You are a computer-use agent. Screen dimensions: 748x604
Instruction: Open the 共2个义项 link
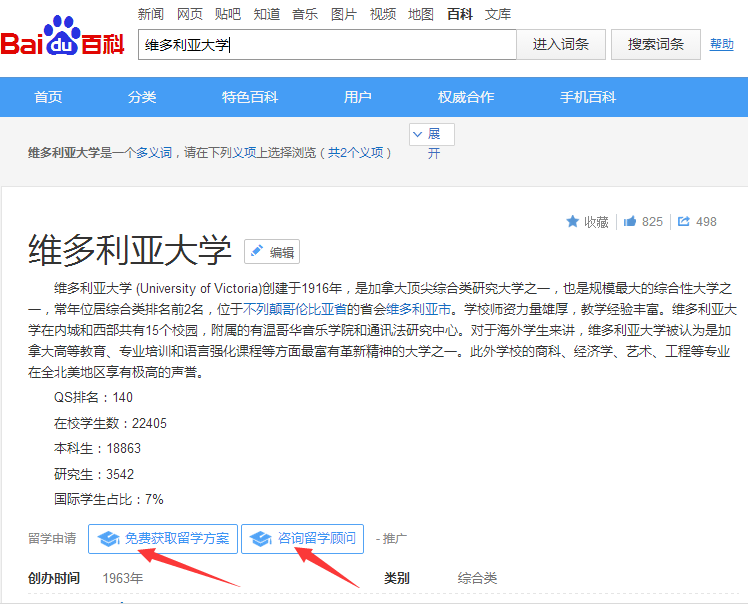coord(355,153)
